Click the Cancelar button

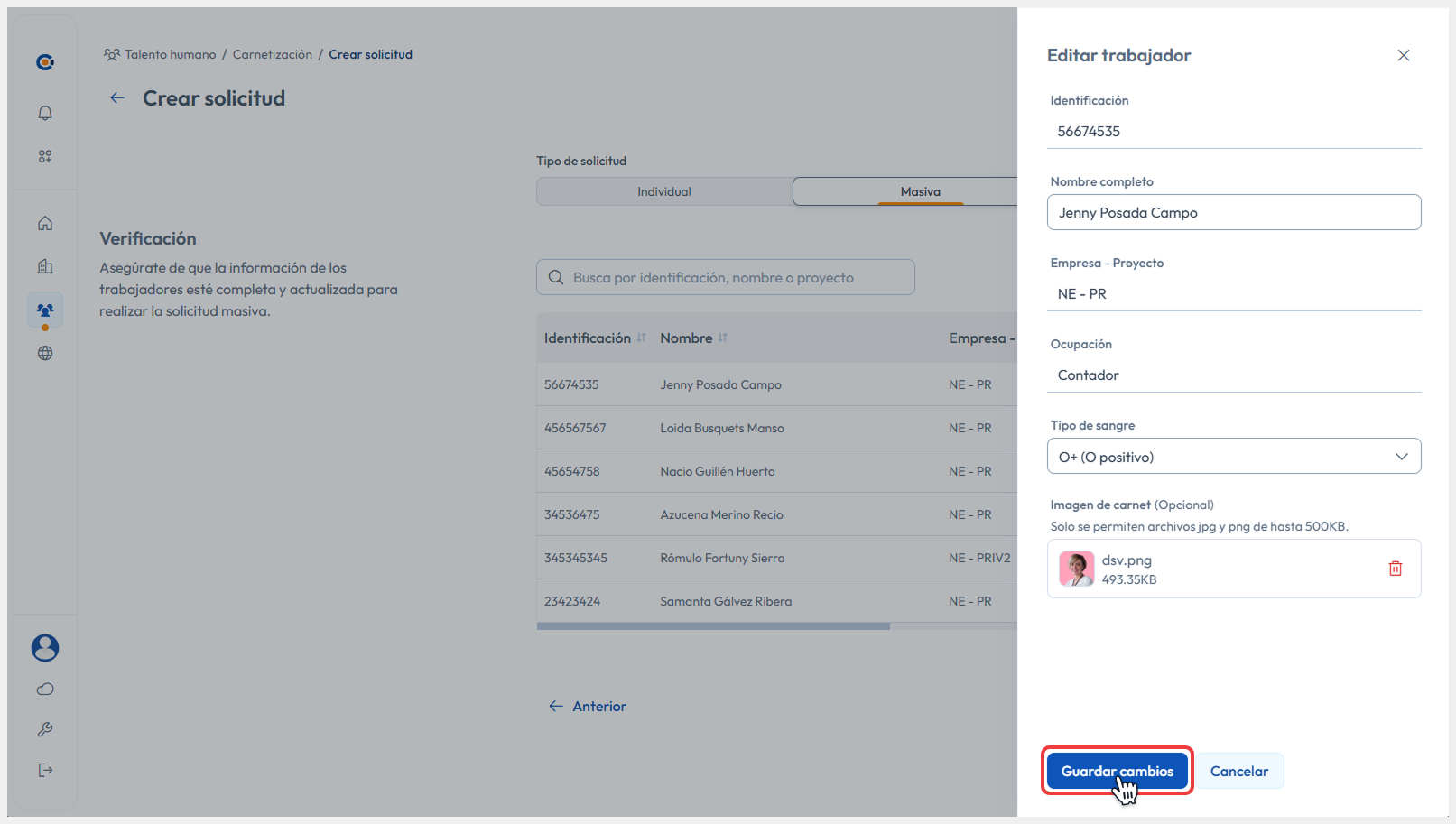coord(1238,771)
